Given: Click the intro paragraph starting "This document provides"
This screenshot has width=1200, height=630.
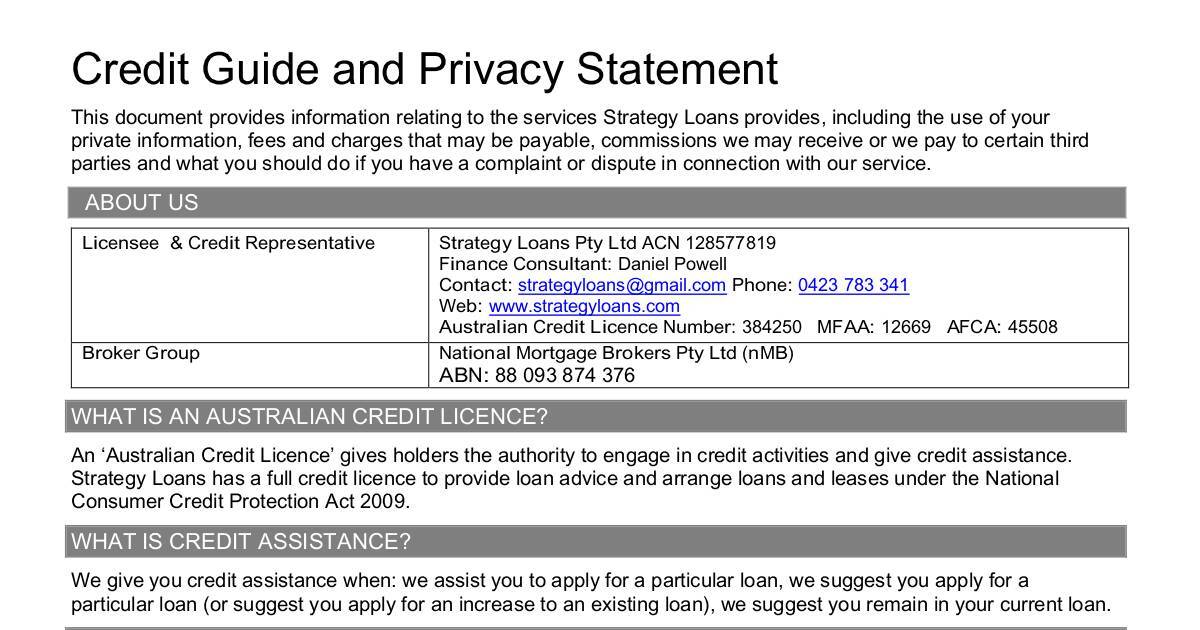Looking at the screenshot, I should click(x=580, y=140).
